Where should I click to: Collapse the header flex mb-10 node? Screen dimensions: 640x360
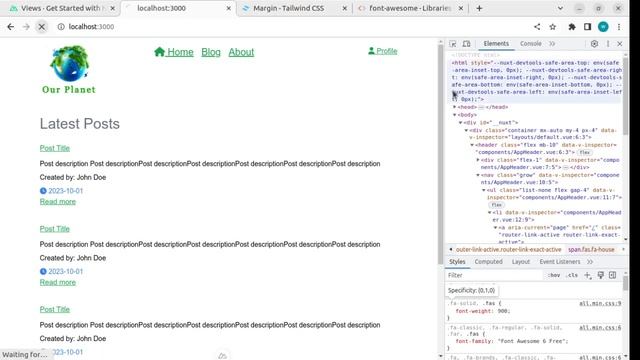tap(472, 145)
